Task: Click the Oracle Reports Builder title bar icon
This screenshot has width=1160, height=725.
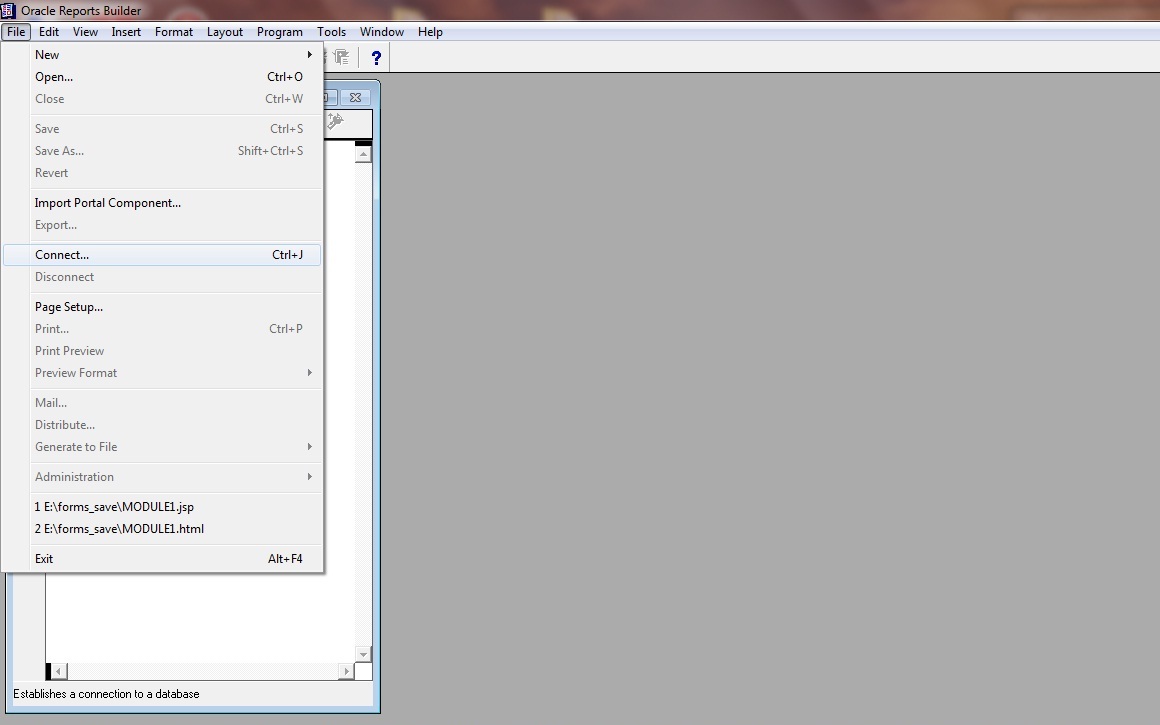Action: pos(8,10)
